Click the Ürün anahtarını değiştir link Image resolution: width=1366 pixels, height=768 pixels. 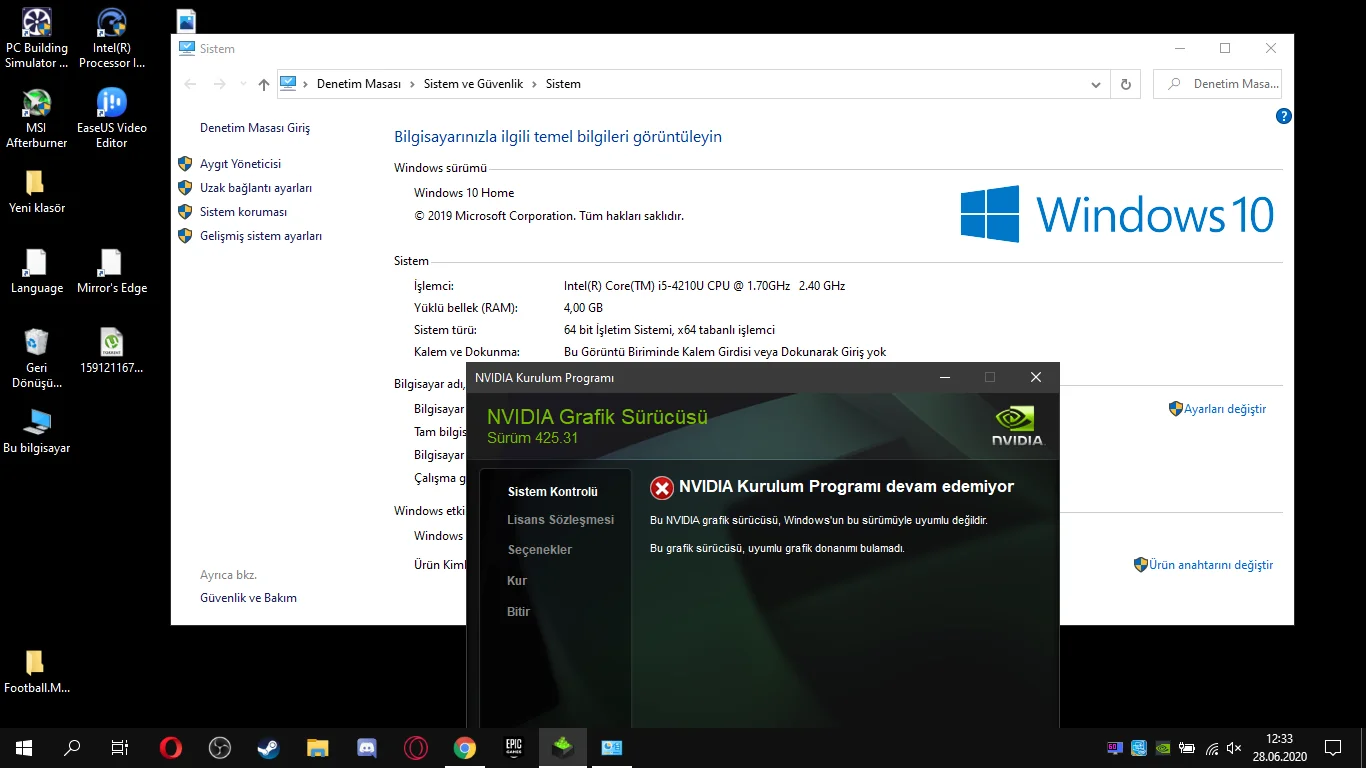click(x=1211, y=565)
